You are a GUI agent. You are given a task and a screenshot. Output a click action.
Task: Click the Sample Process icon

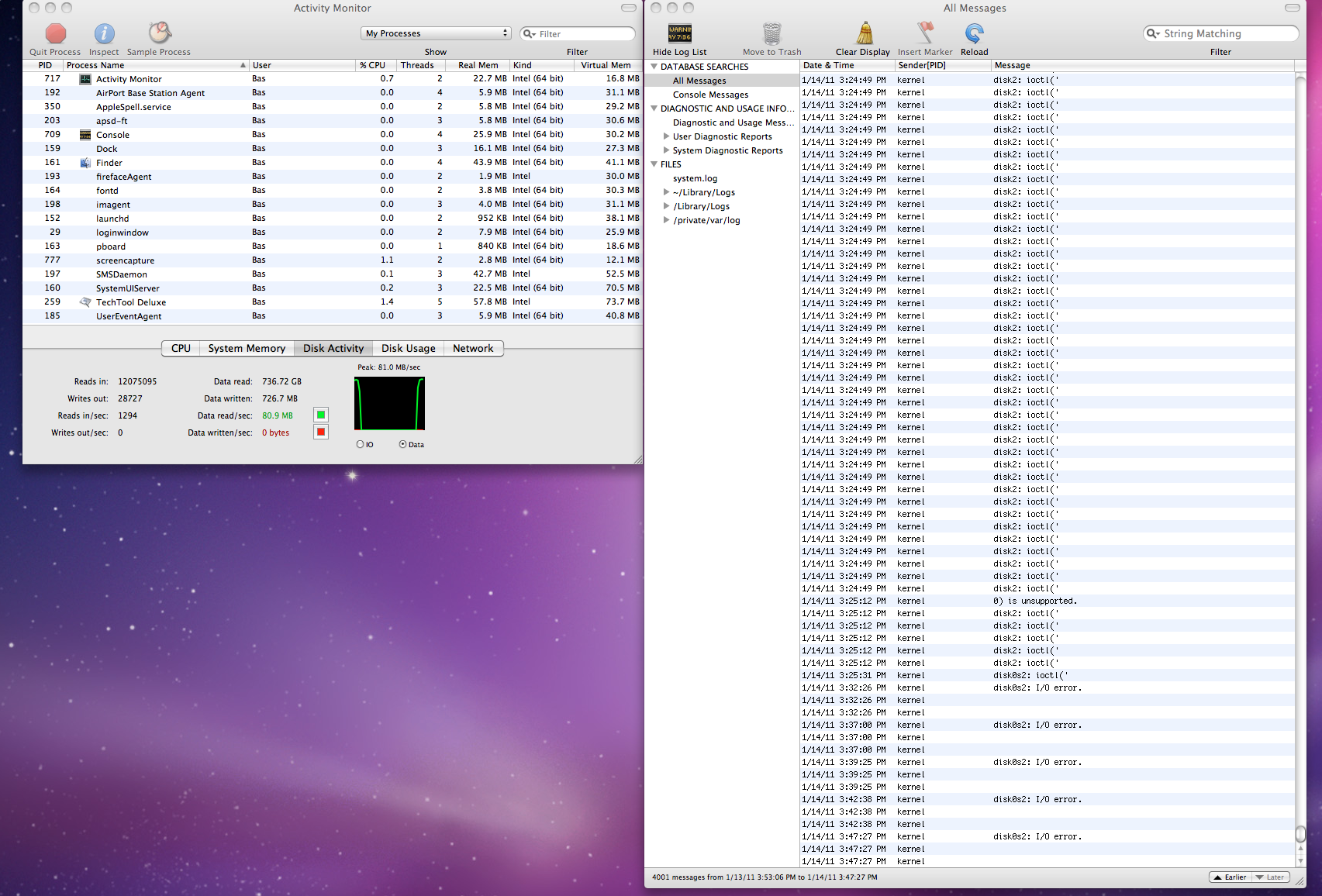pyautogui.click(x=159, y=33)
